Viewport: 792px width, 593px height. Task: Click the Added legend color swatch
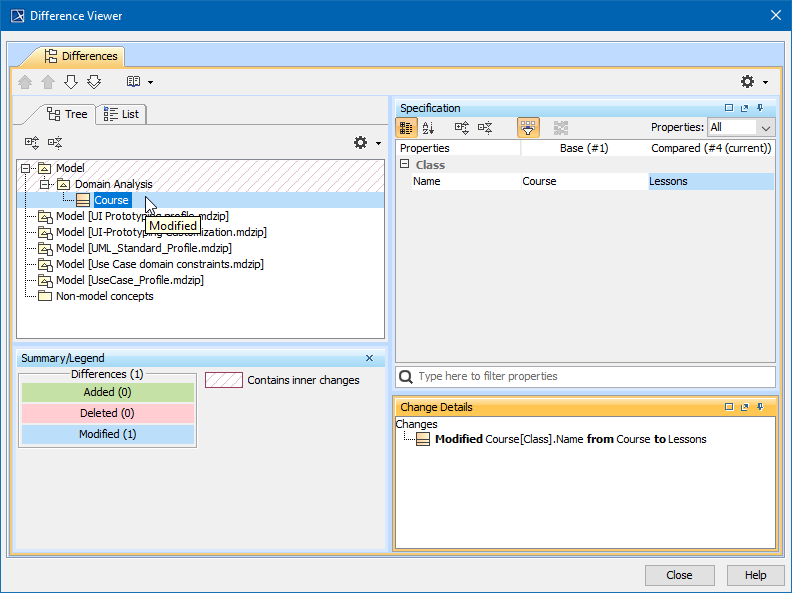coord(108,392)
